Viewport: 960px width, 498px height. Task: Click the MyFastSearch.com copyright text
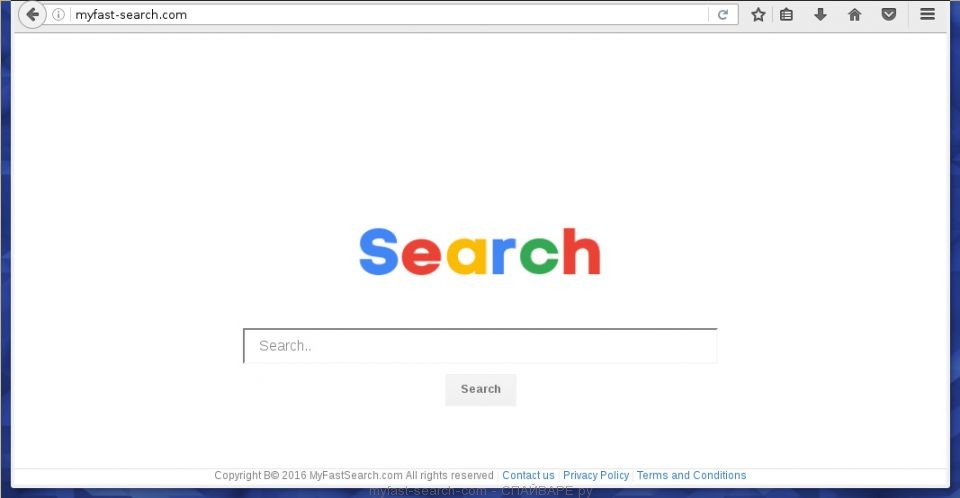[x=354, y=475]
